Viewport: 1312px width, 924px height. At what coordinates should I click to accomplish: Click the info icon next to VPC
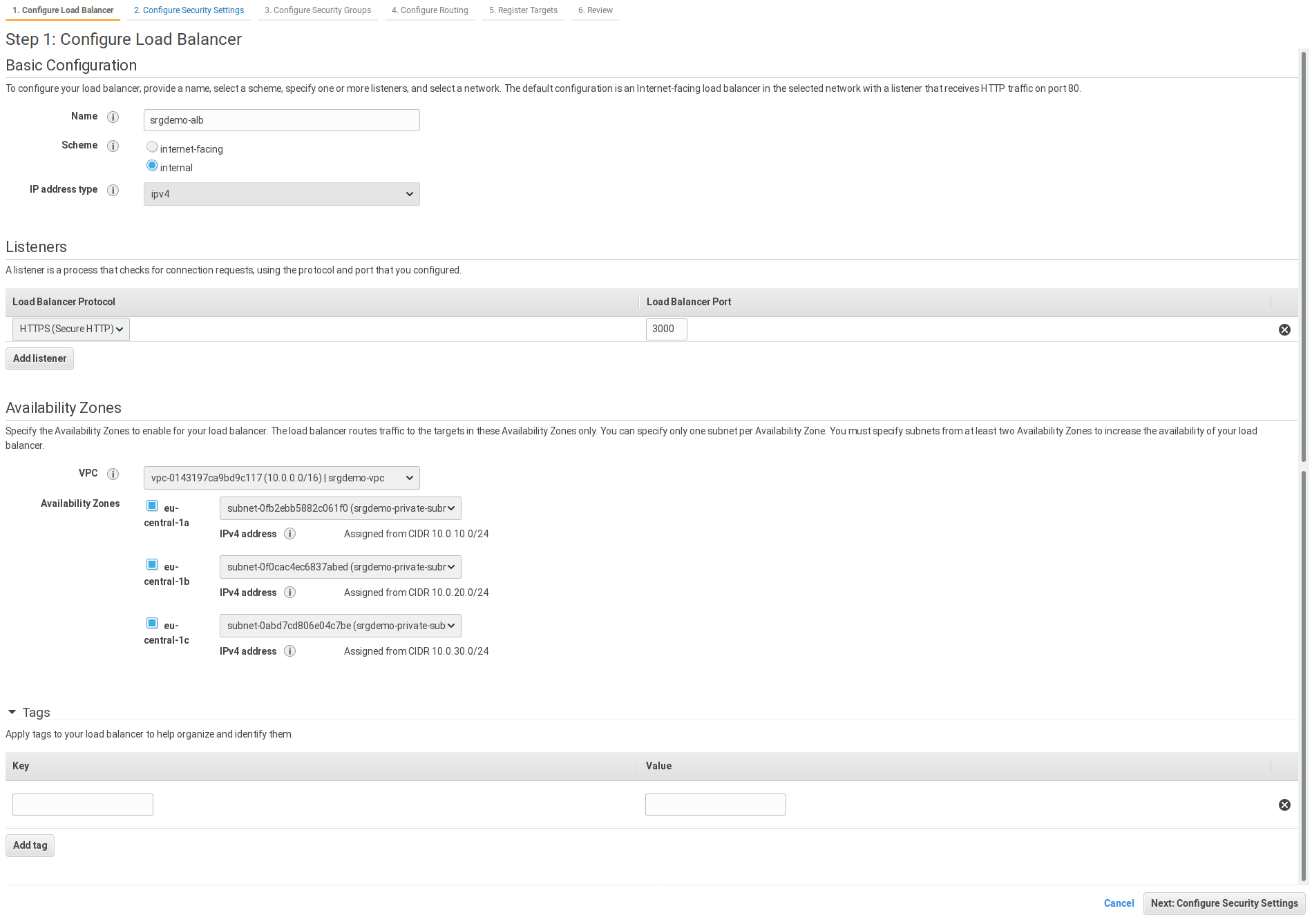coord(113,474)
